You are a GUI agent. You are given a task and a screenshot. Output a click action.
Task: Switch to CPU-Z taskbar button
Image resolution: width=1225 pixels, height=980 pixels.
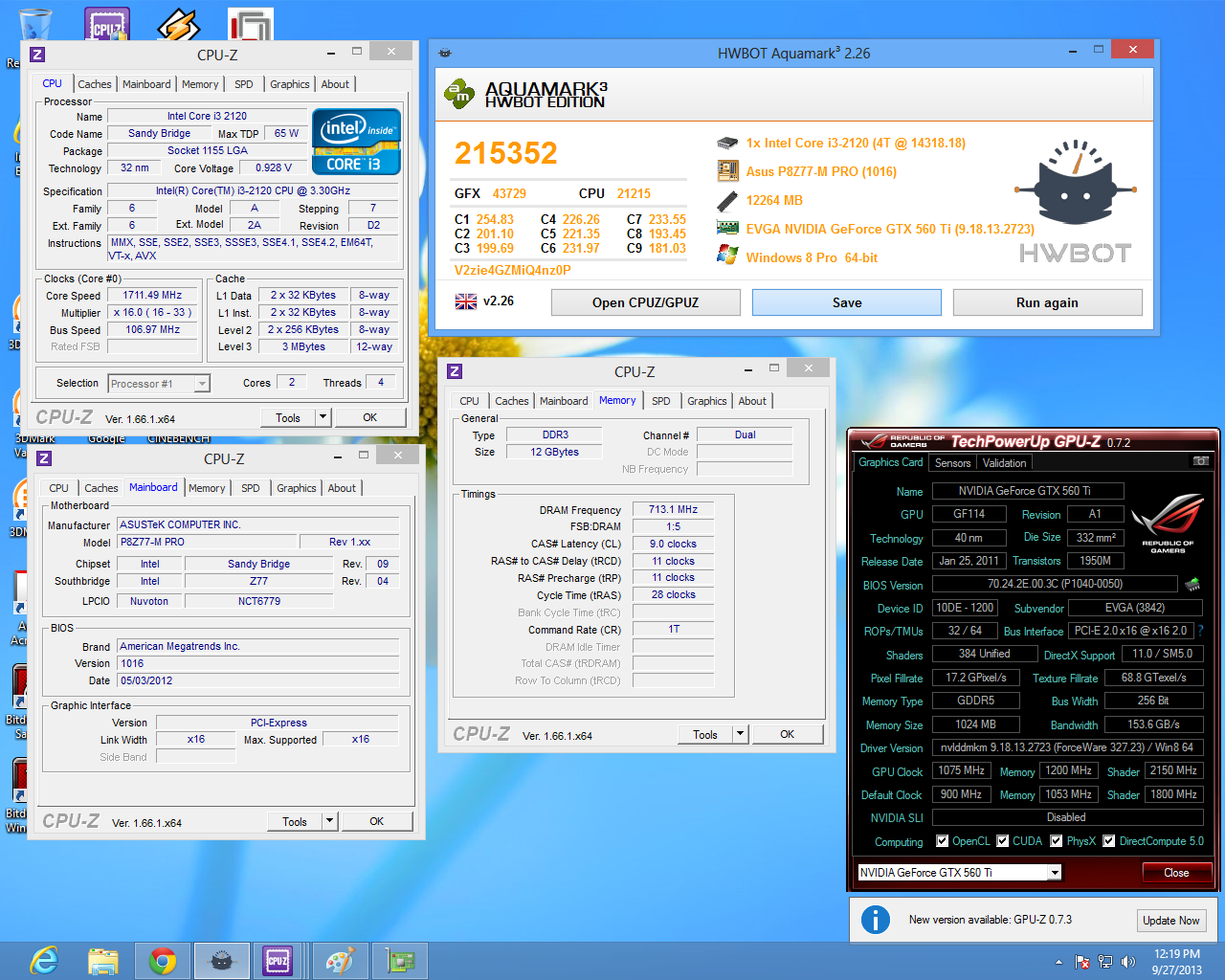[278, 961]
